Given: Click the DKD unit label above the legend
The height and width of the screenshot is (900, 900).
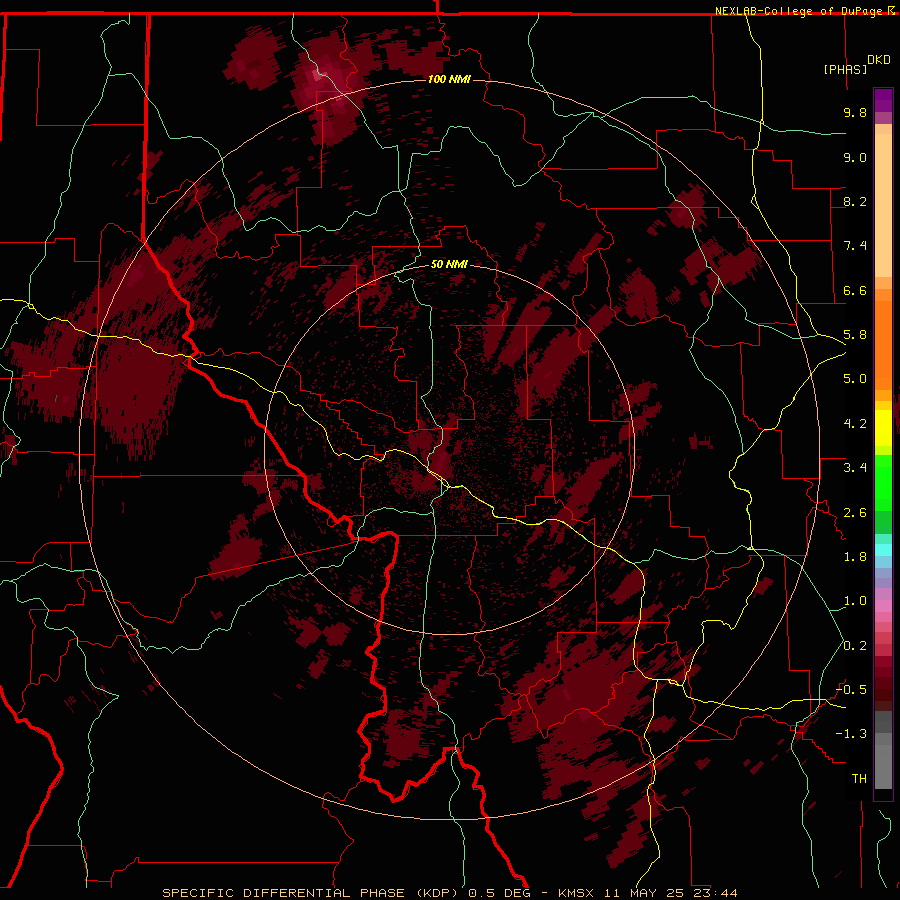Looking at the screenshot, I should point(879,60).
